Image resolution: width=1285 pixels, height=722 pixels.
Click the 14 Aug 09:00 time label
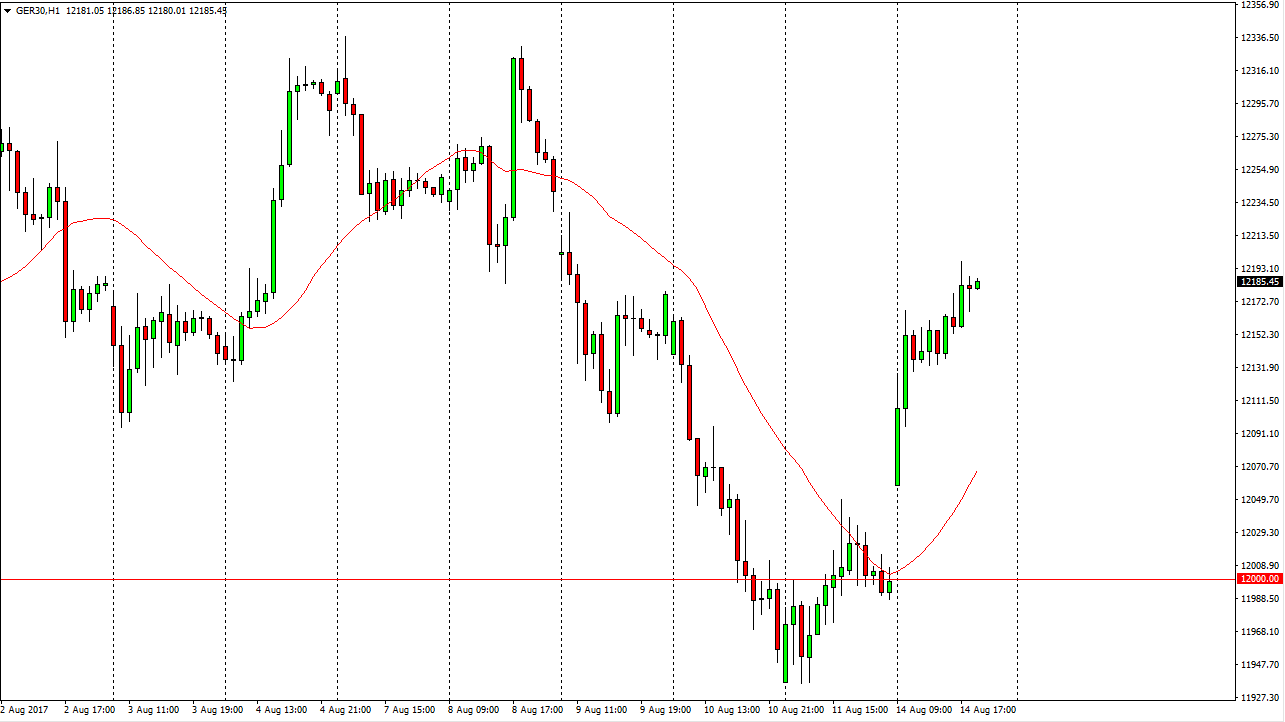coord(922,710)
